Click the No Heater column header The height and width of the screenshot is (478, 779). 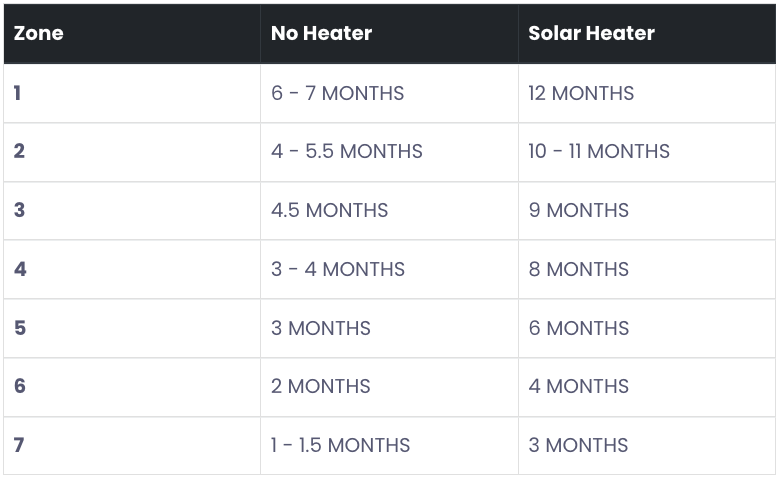coord(321,33)
